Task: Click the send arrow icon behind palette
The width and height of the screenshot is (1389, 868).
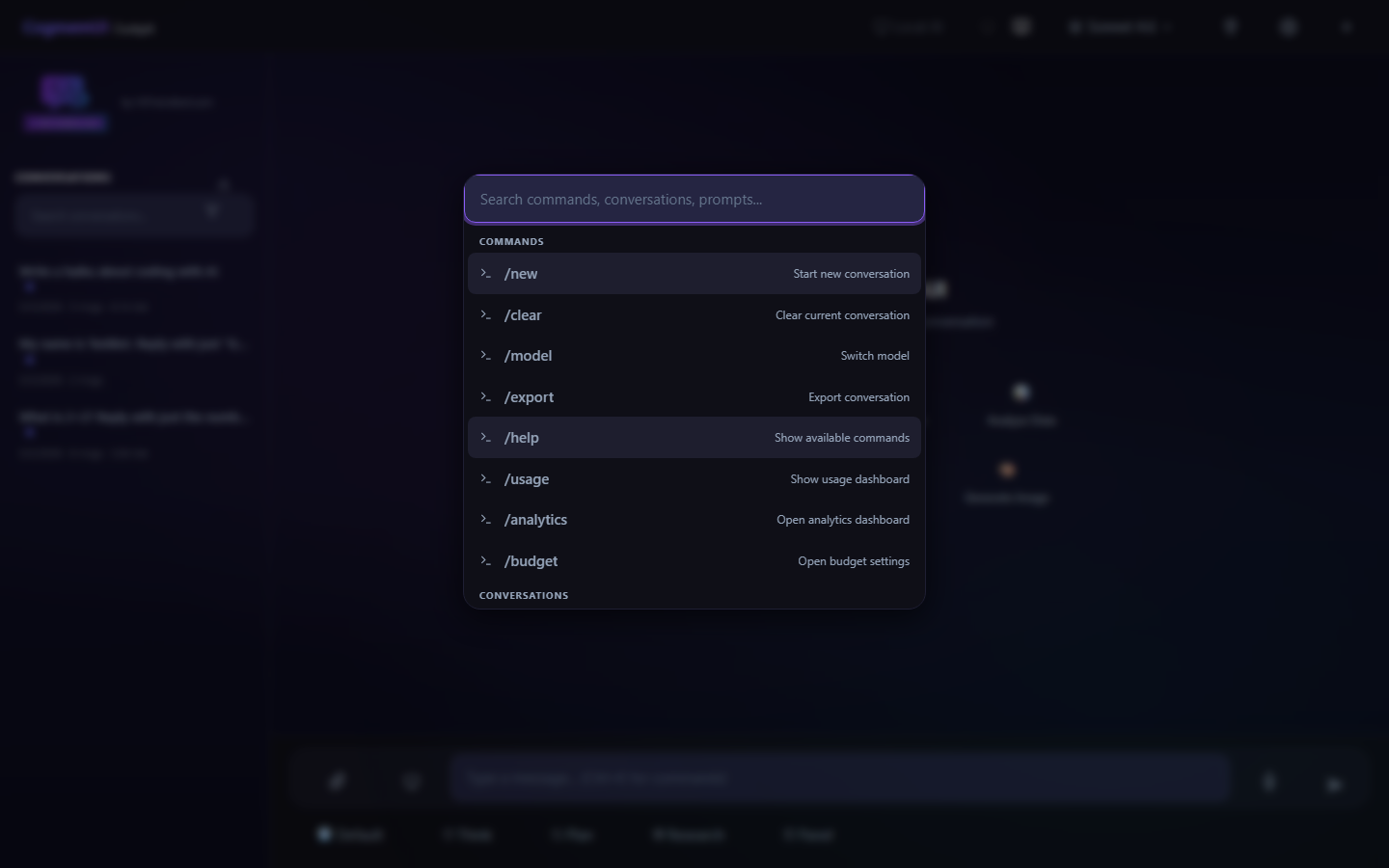Action: click(x=1334, y=785)
